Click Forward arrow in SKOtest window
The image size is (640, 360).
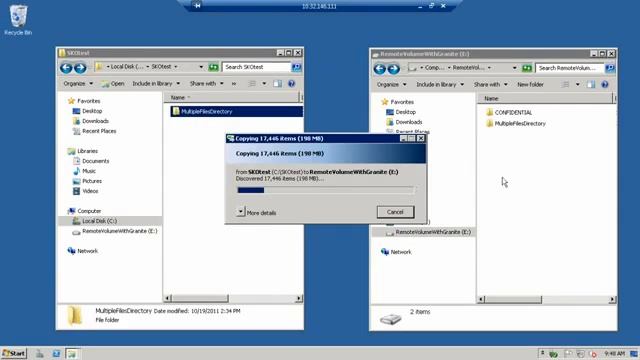(x=80, y=68)
